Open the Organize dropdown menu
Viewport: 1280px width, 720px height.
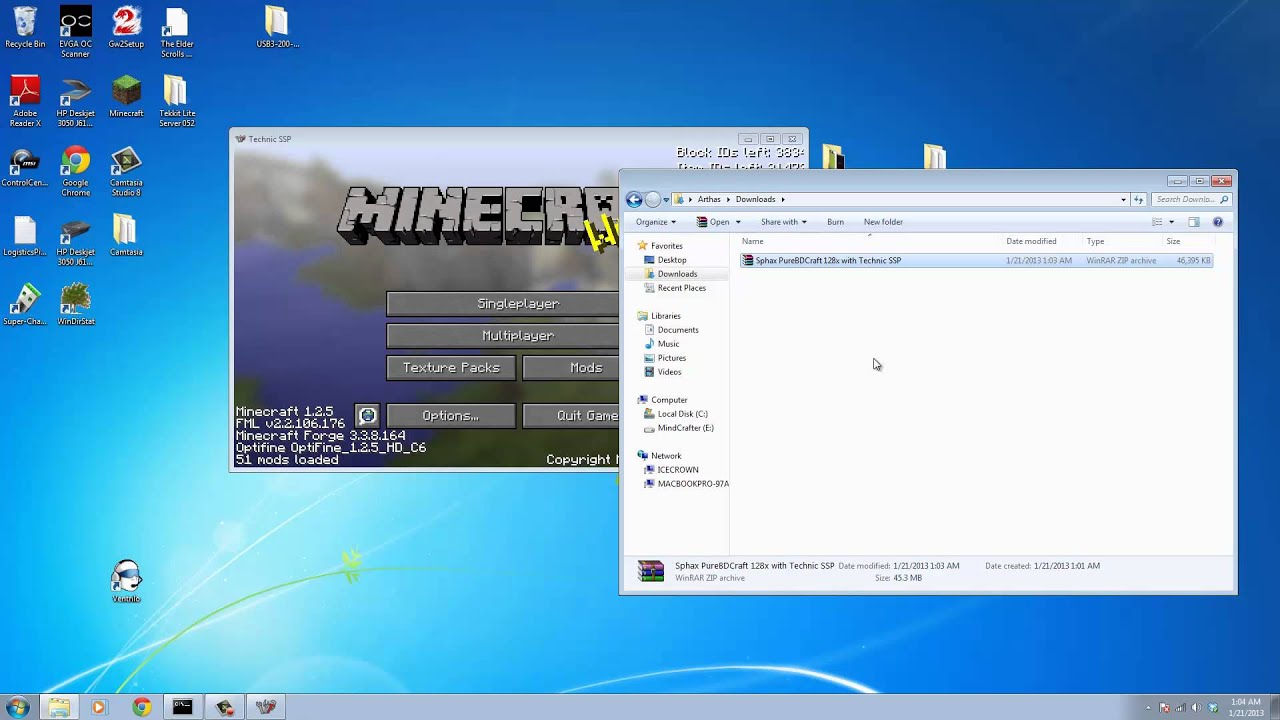(656, 222)
